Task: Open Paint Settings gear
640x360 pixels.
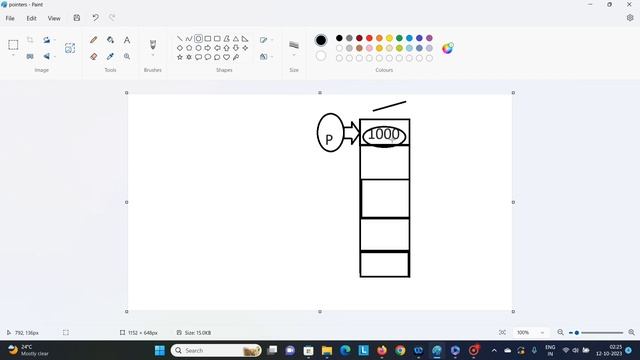Action: [x=630, y=18]
